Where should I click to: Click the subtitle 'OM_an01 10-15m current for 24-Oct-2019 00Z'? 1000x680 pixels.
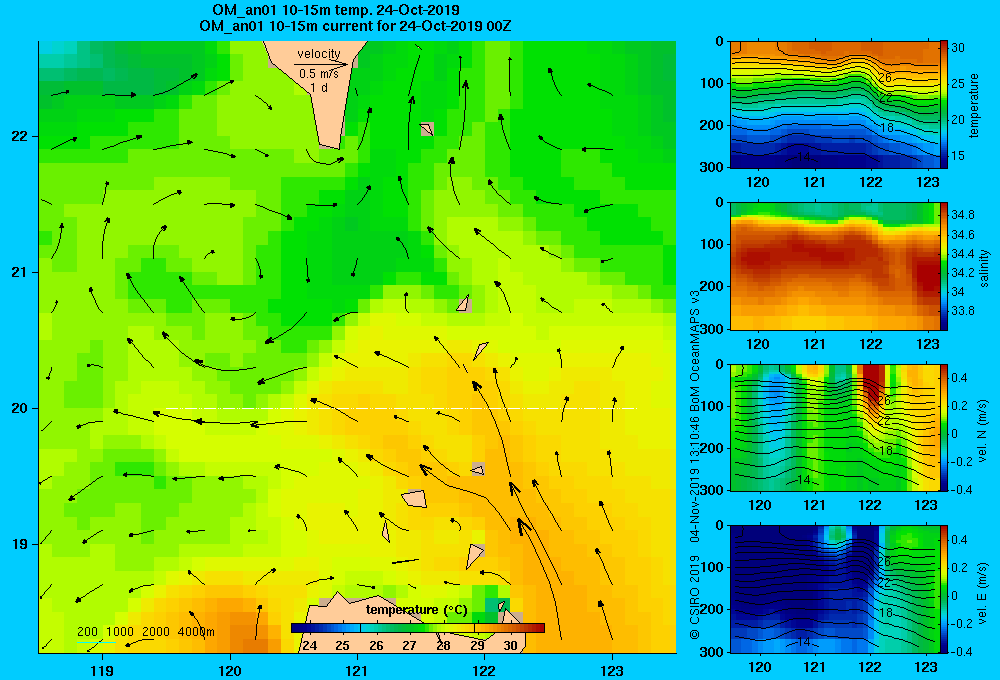pos(355,26)
